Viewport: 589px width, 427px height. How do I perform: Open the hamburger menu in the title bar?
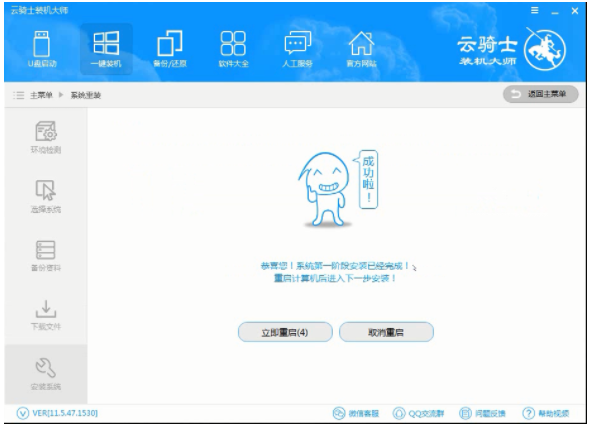[535, 11]
